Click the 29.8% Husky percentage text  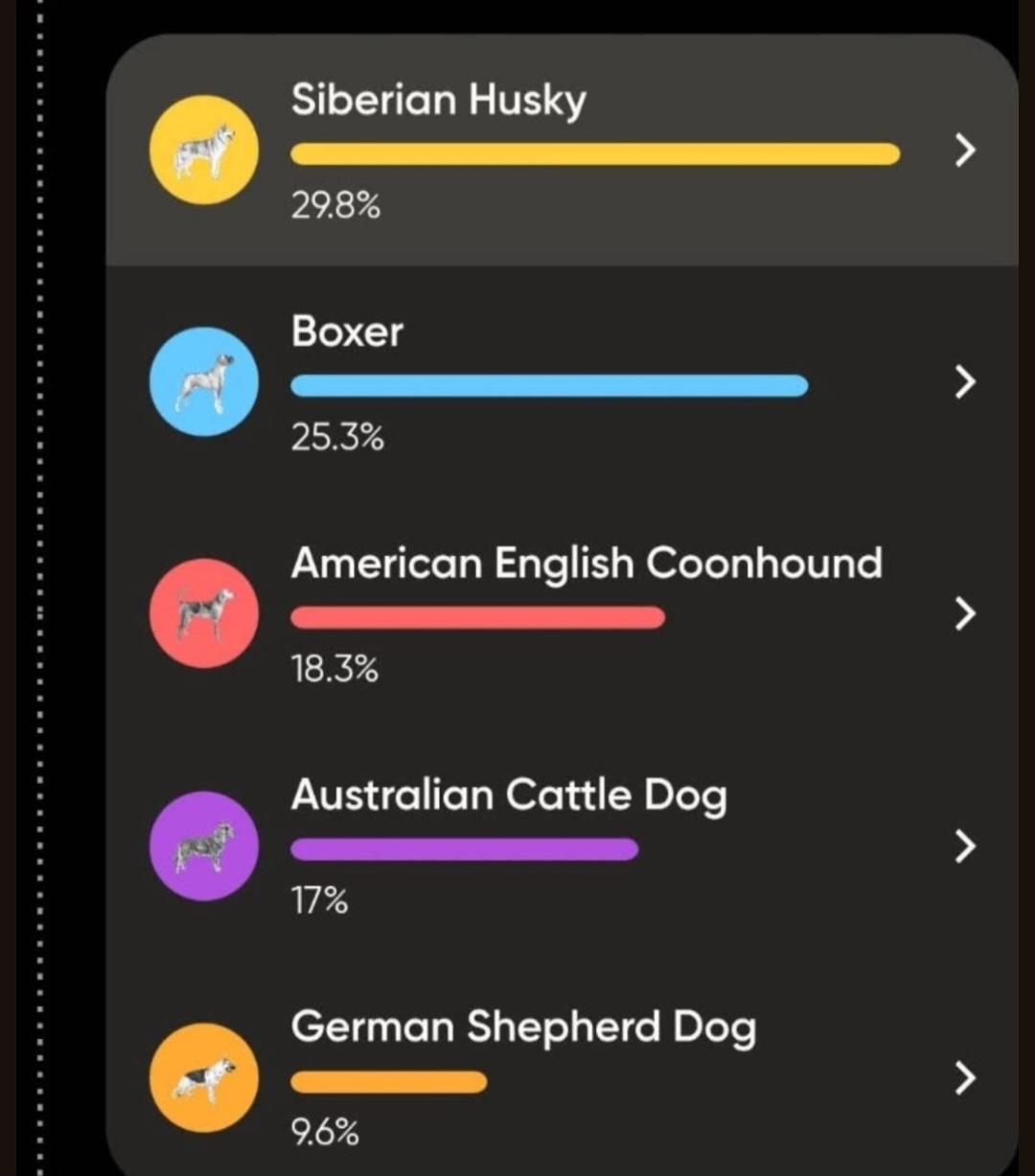(335, 205)
